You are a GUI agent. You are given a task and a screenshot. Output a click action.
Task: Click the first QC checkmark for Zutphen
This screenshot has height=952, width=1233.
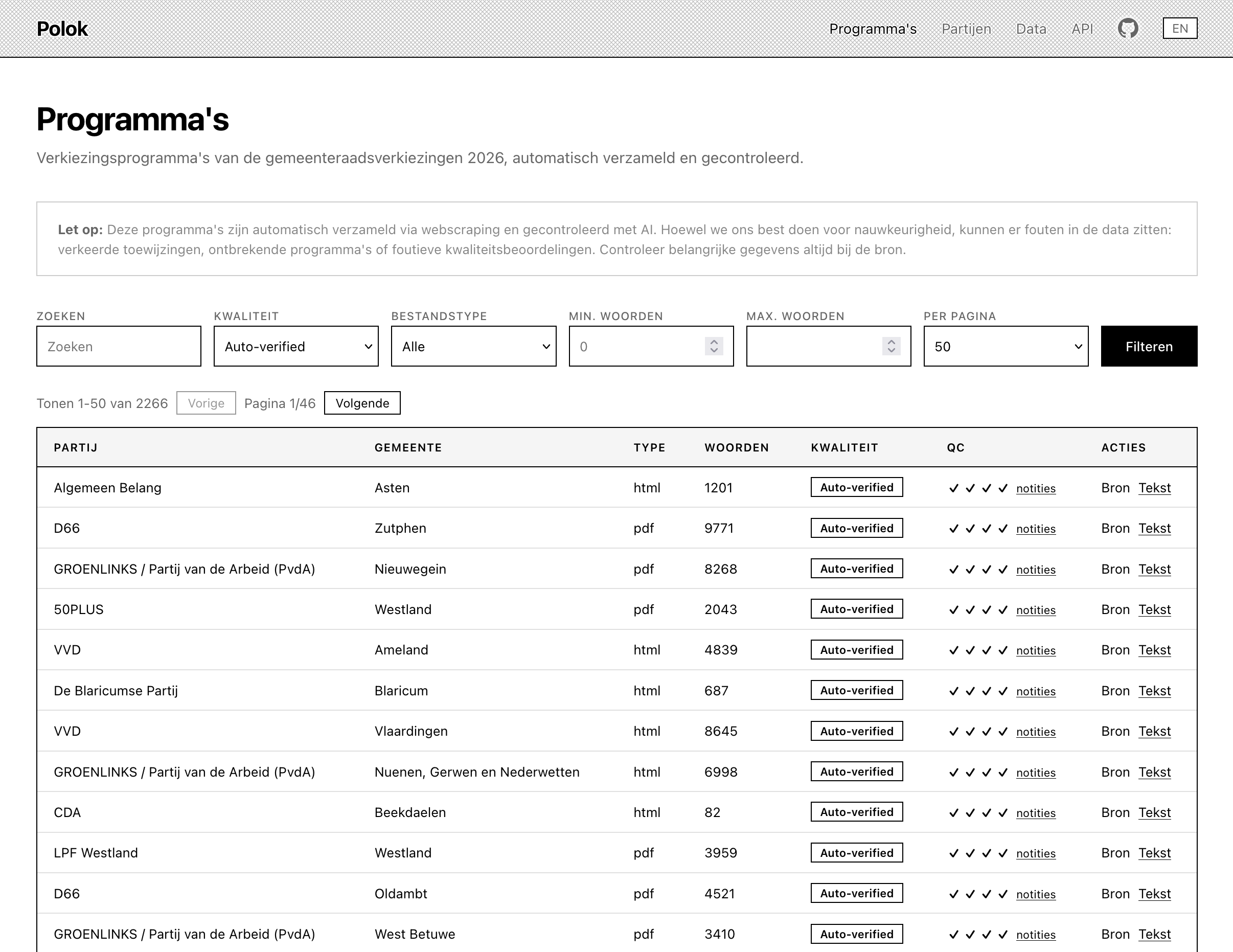coord(953,529)
